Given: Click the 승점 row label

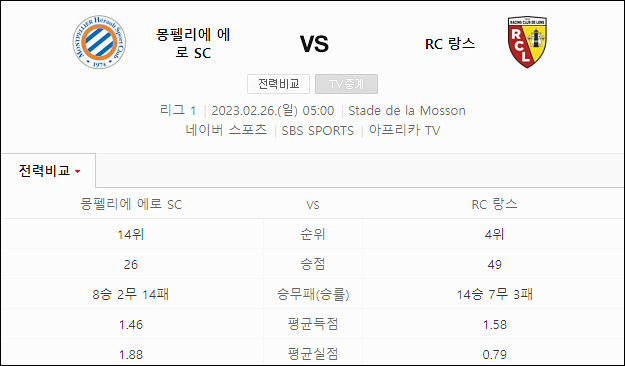Looking at the screenshot, I should [x=313, y=264].
